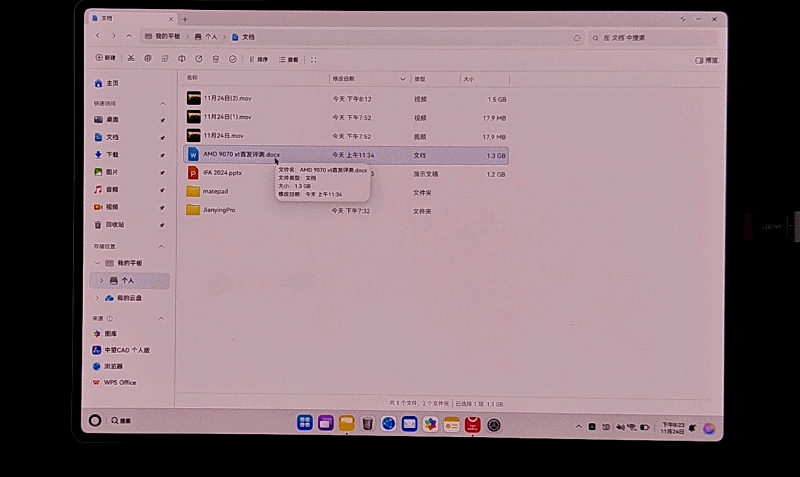Open the 查看 (View) options menu

[x=289, y=59]
